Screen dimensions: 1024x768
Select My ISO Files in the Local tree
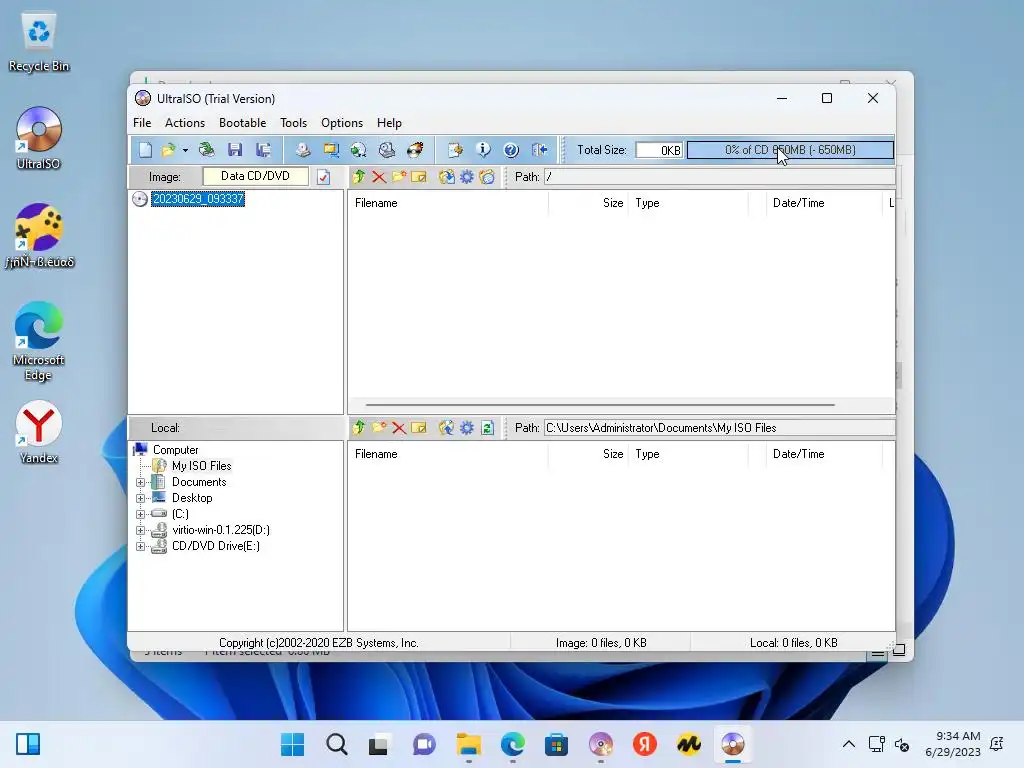click(x=201, y=466)
